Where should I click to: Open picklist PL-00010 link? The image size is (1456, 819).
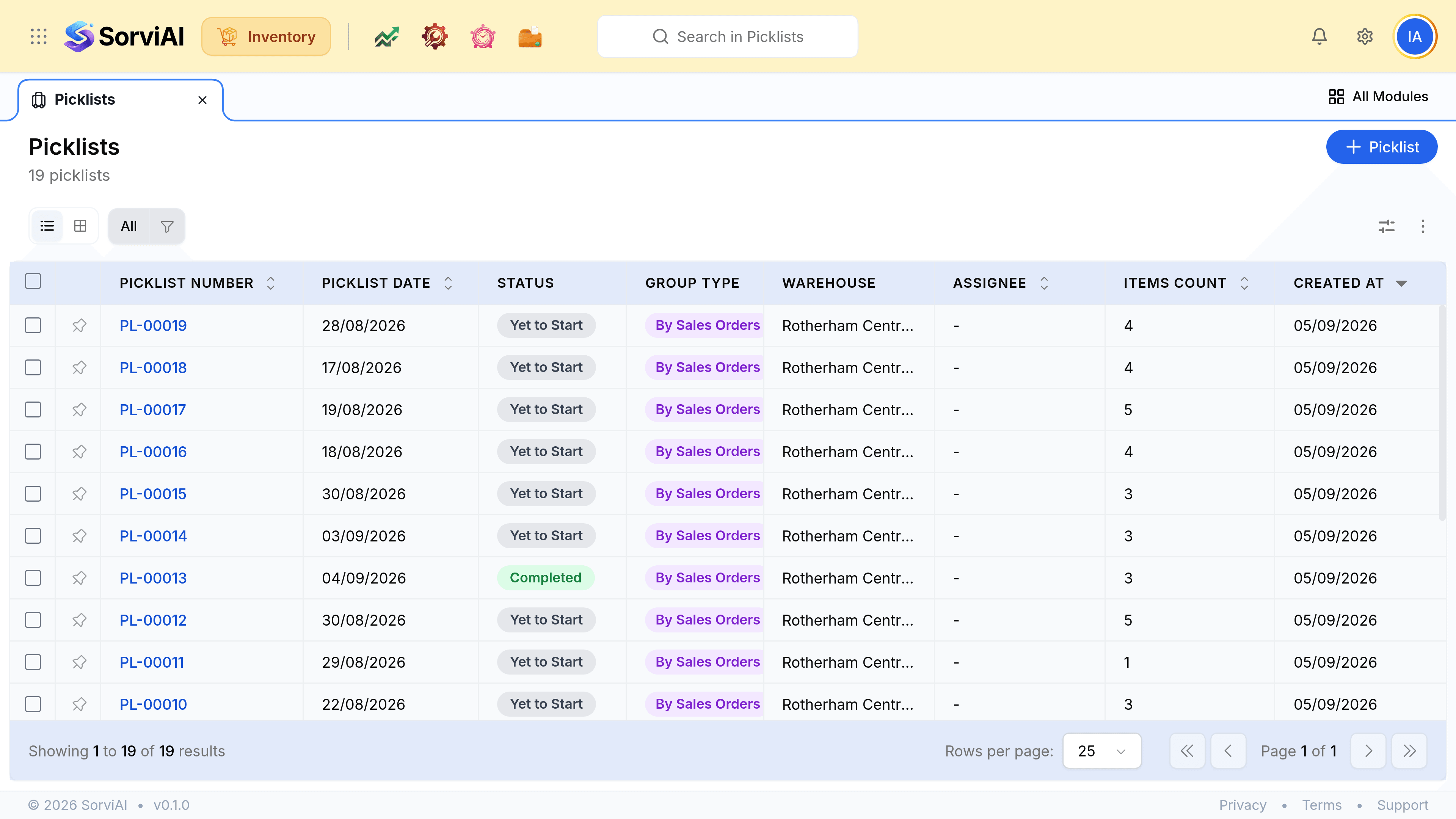coord(153,704)
